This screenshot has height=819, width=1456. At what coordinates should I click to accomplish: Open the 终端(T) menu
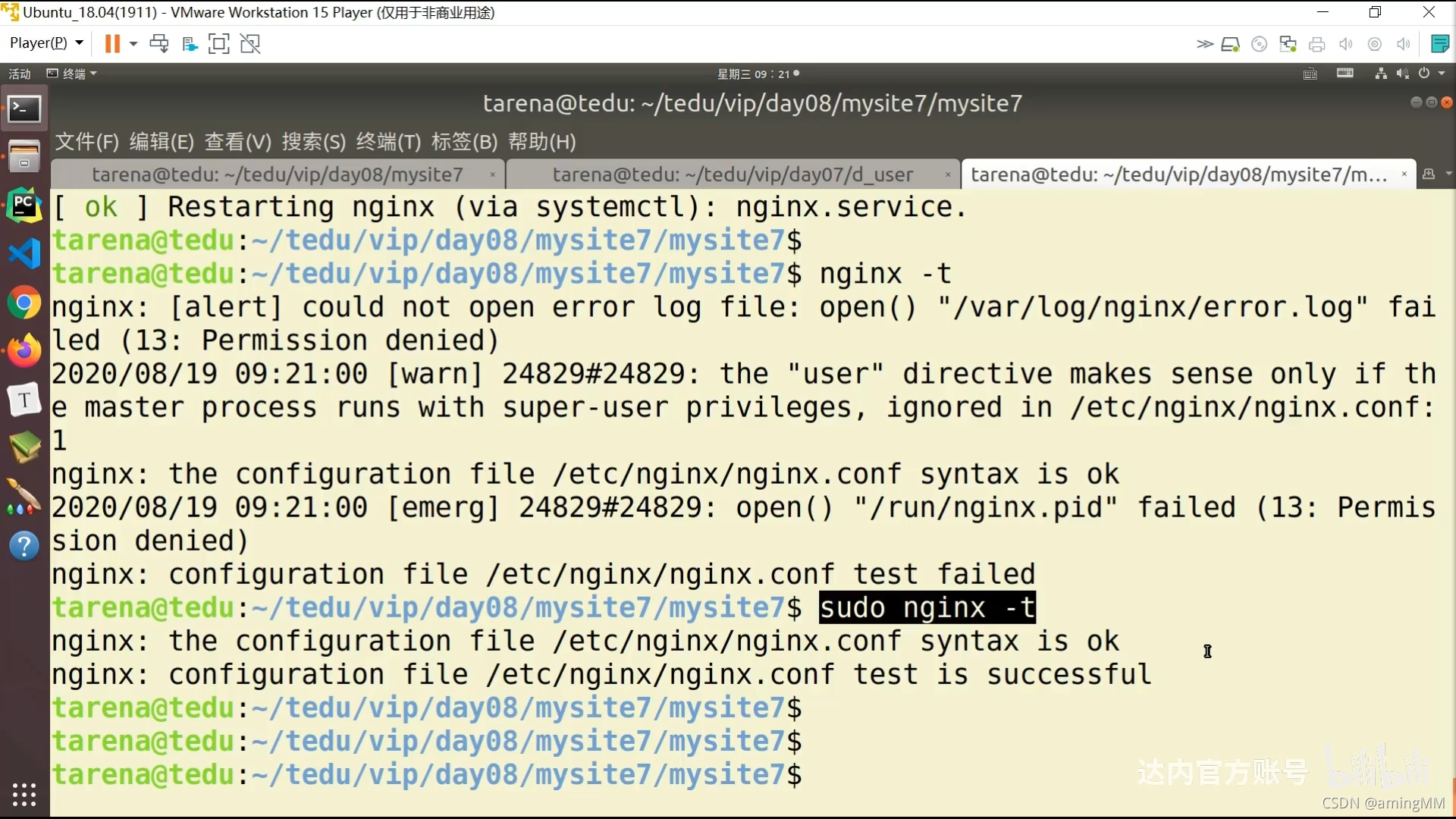pyautogui.click(x=389, y=142)
